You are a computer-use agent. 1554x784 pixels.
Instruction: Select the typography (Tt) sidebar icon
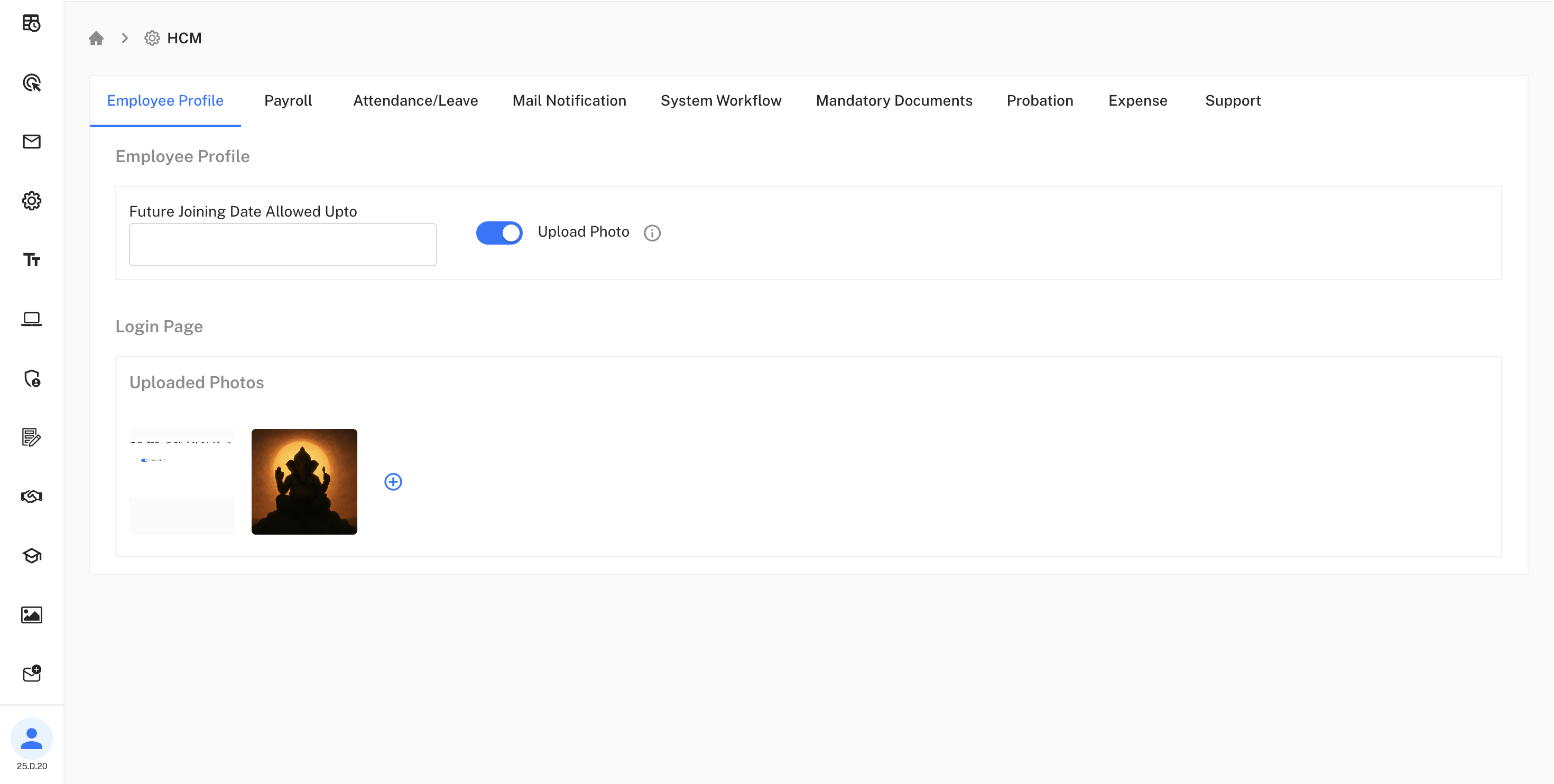[31, 259]
